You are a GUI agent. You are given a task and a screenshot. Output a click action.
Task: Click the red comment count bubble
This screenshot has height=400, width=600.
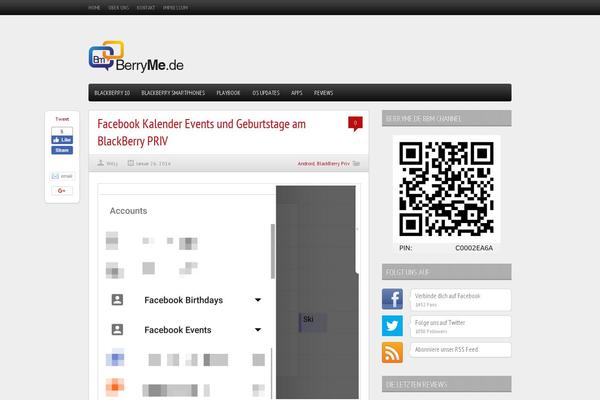[354, 123]
